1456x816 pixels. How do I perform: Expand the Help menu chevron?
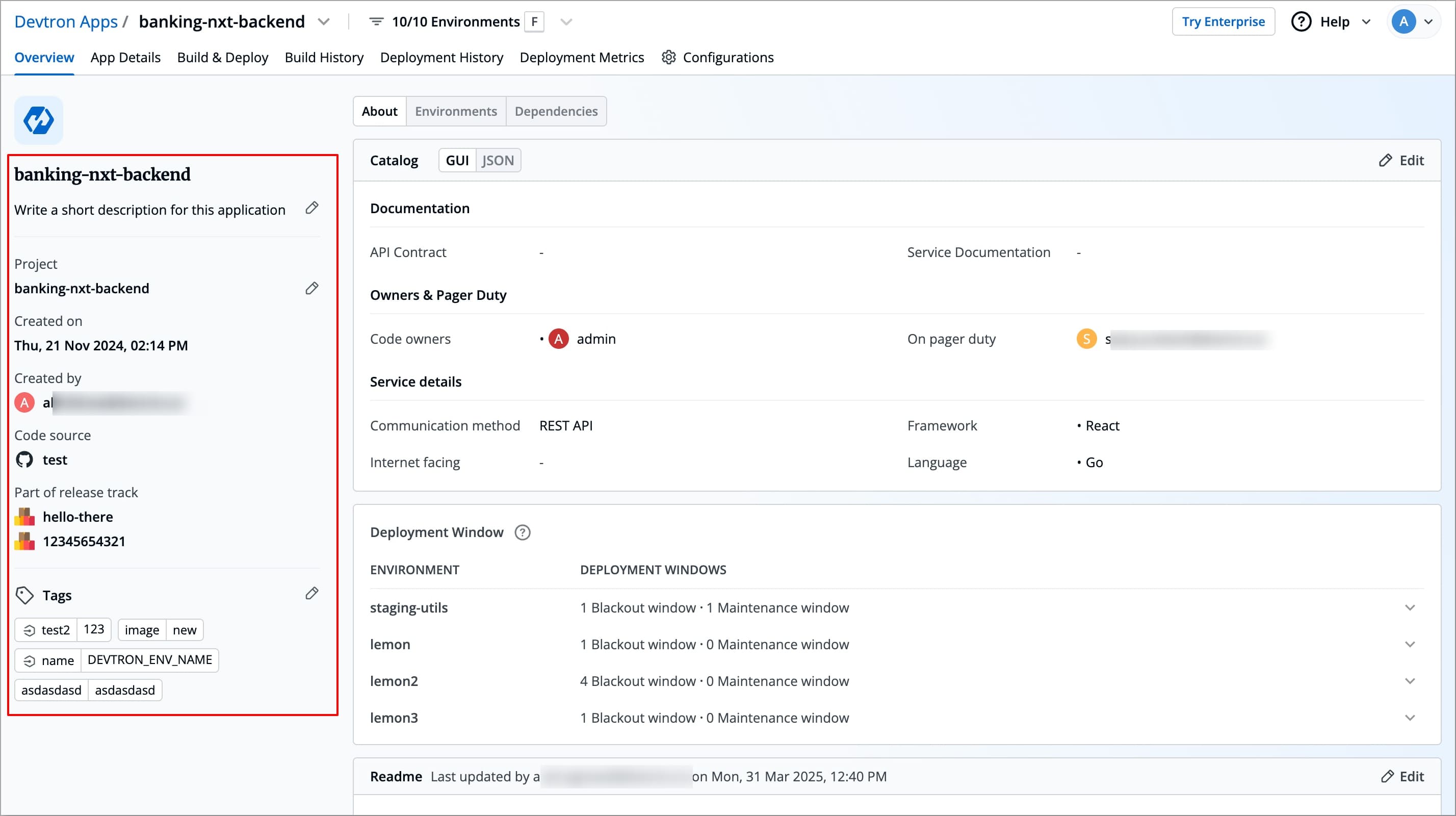(1366, 21)
